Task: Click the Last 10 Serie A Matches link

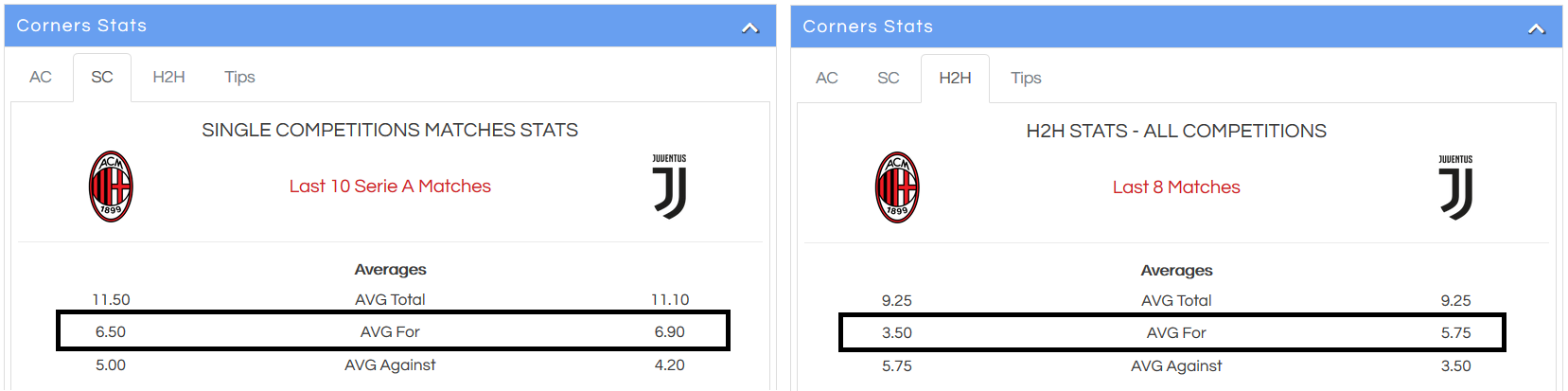Action: [390, 187]
